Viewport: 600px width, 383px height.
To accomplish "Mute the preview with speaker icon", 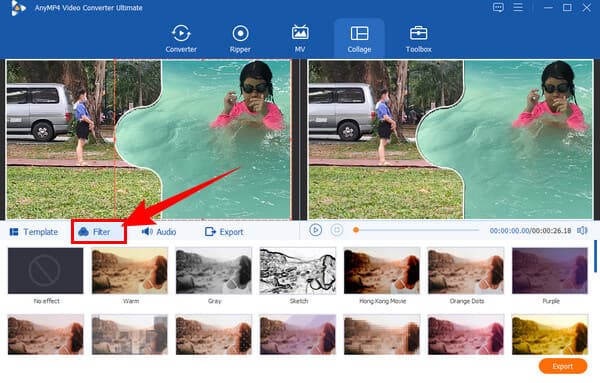I will click(582, 230).
